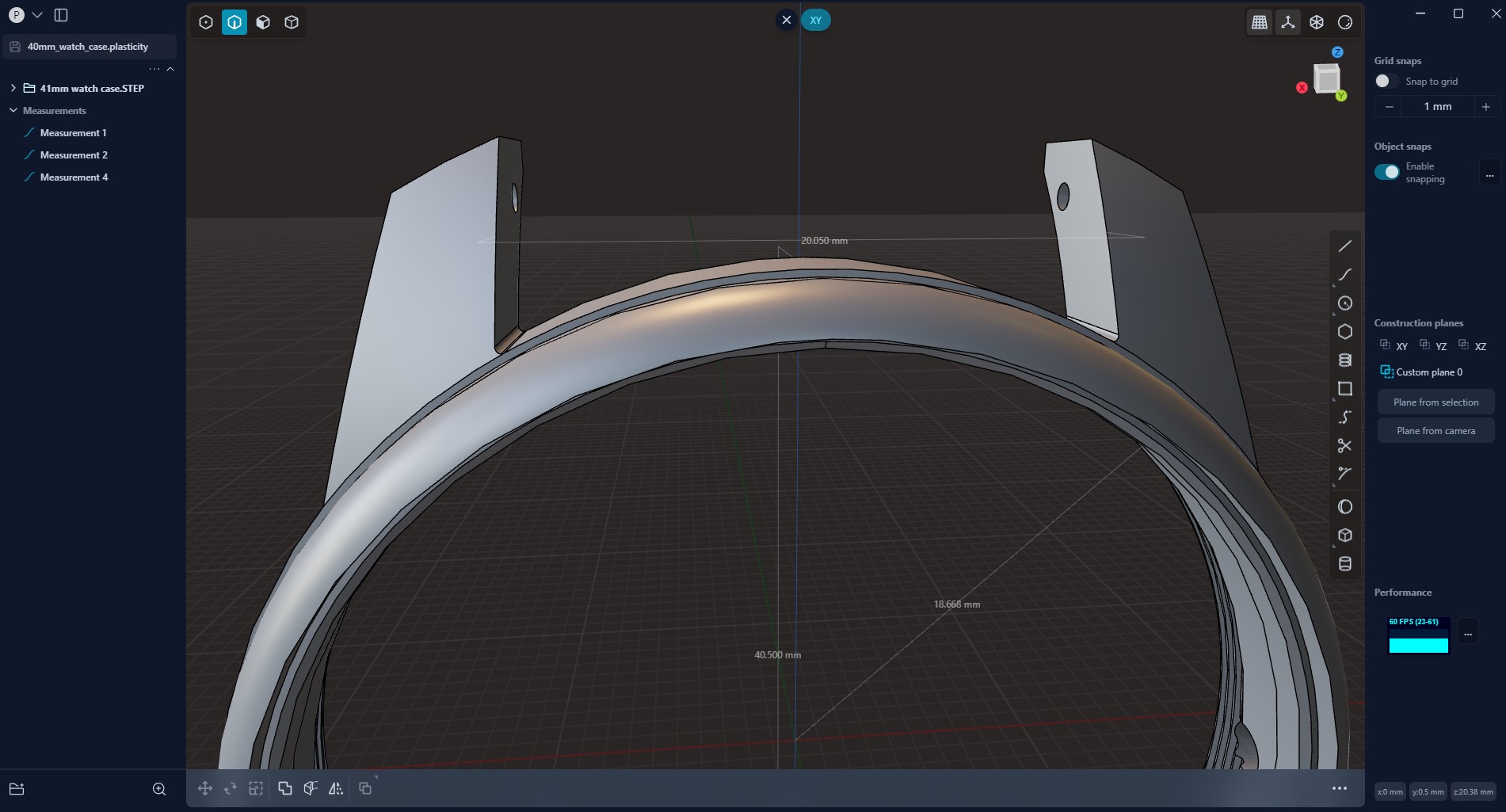Switch to the XZ construction plane
Image resolution: width=1506 pixels, height=812 pixels.
tap(1474, 346)
